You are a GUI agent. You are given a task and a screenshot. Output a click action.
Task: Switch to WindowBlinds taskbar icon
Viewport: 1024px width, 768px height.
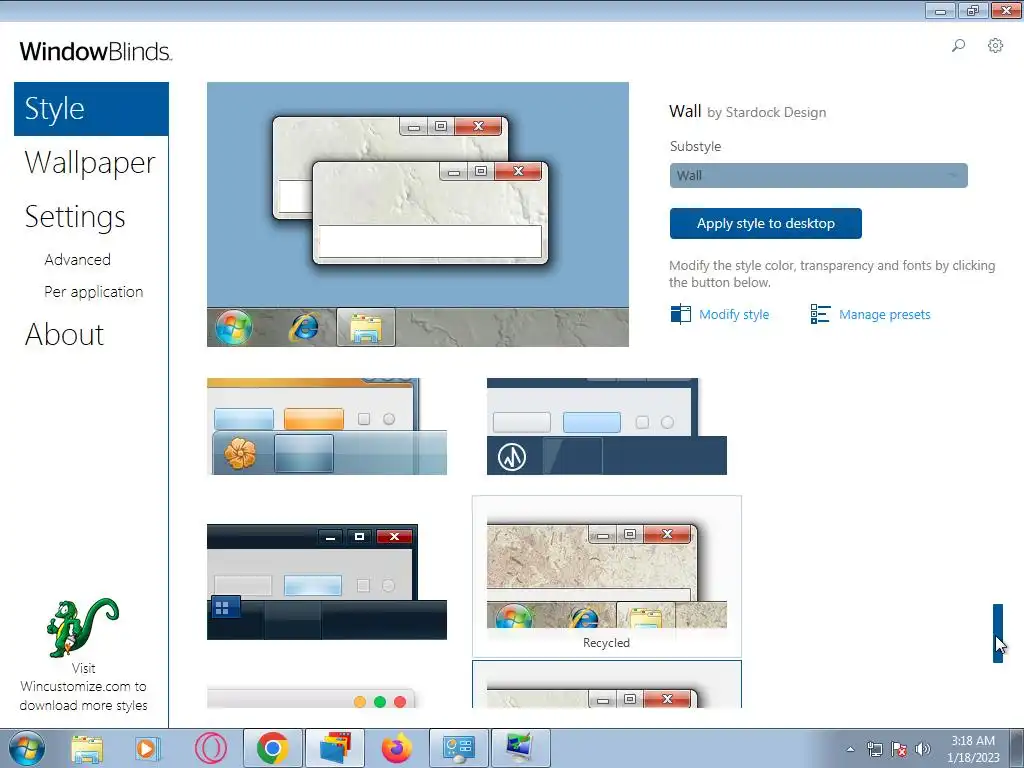[x=335, y=748]
